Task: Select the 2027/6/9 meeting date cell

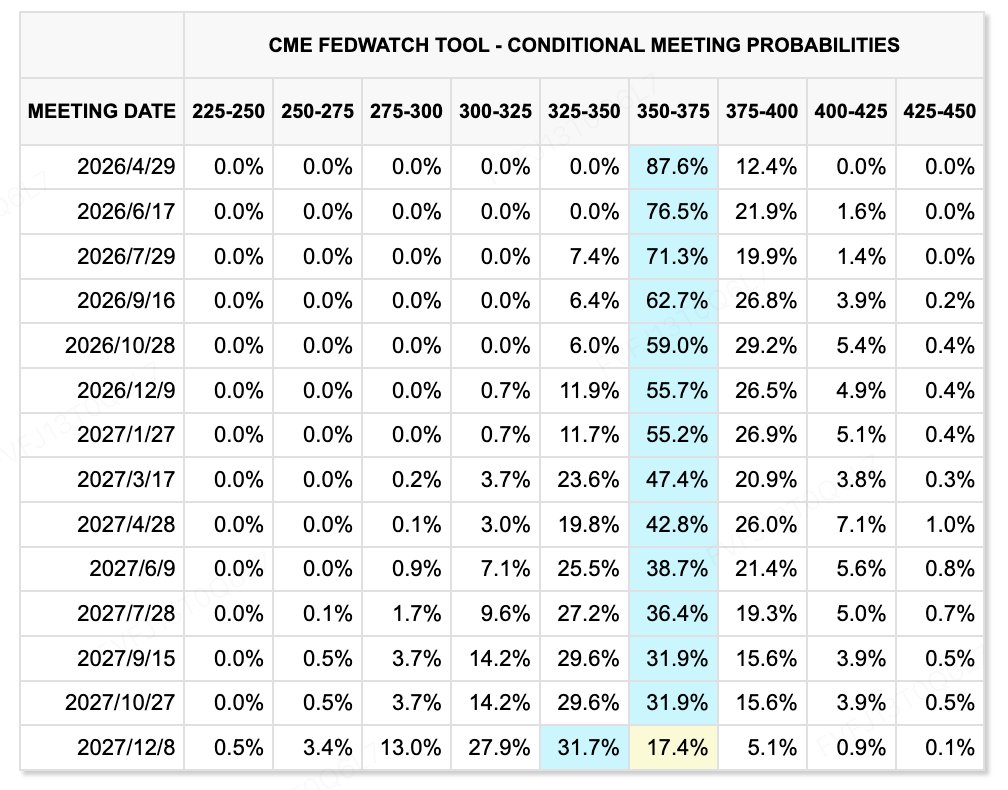Action: click(131, 569)
